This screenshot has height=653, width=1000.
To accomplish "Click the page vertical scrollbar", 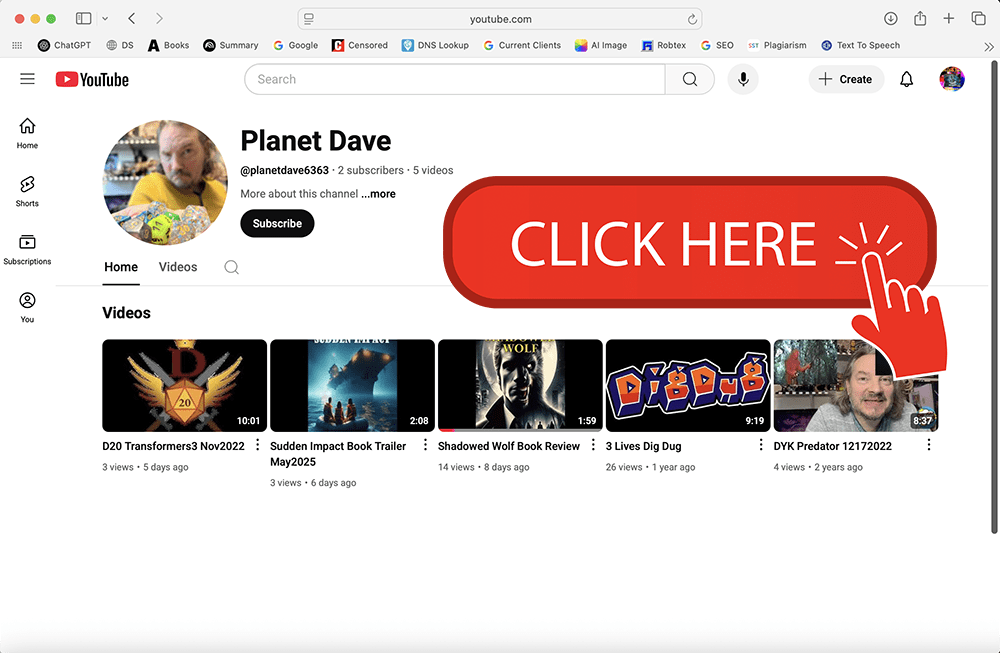I will point(994,297).
